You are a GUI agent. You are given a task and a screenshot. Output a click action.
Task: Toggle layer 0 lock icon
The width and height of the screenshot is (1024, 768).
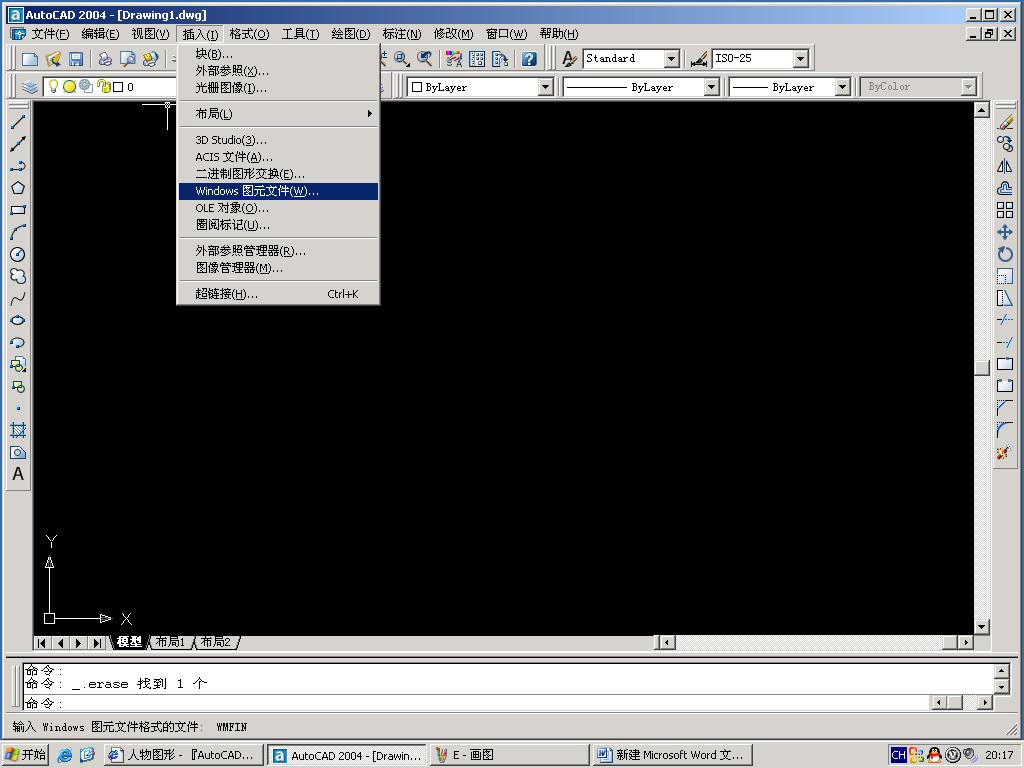pyautogui.click(x=103, y=86)
